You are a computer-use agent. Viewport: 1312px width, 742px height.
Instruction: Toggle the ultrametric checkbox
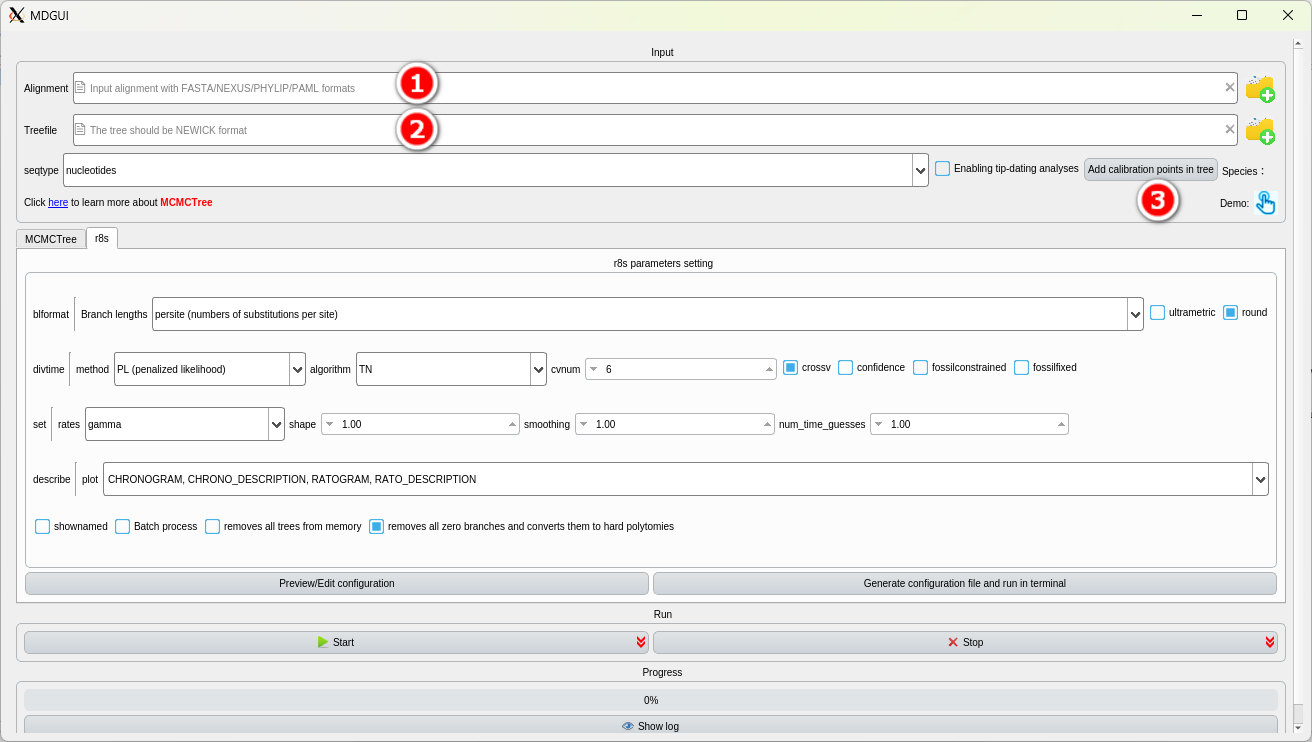1157,313
